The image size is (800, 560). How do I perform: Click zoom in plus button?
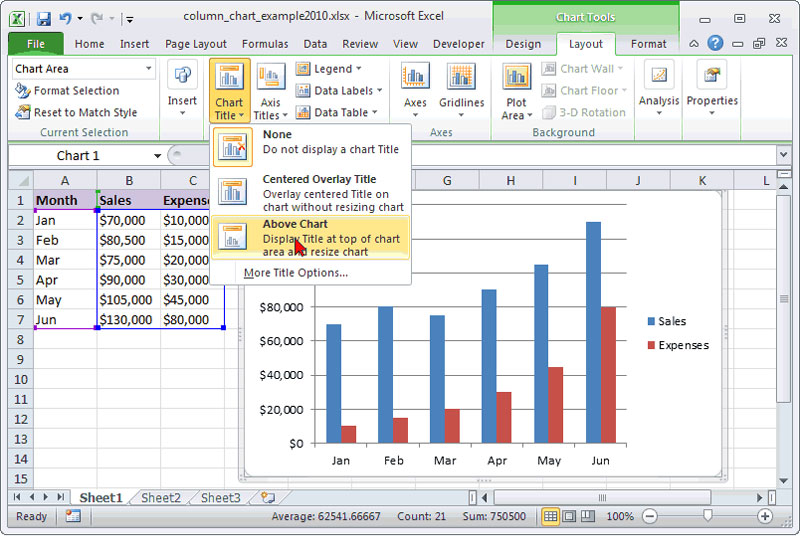(x=765, y=516)
